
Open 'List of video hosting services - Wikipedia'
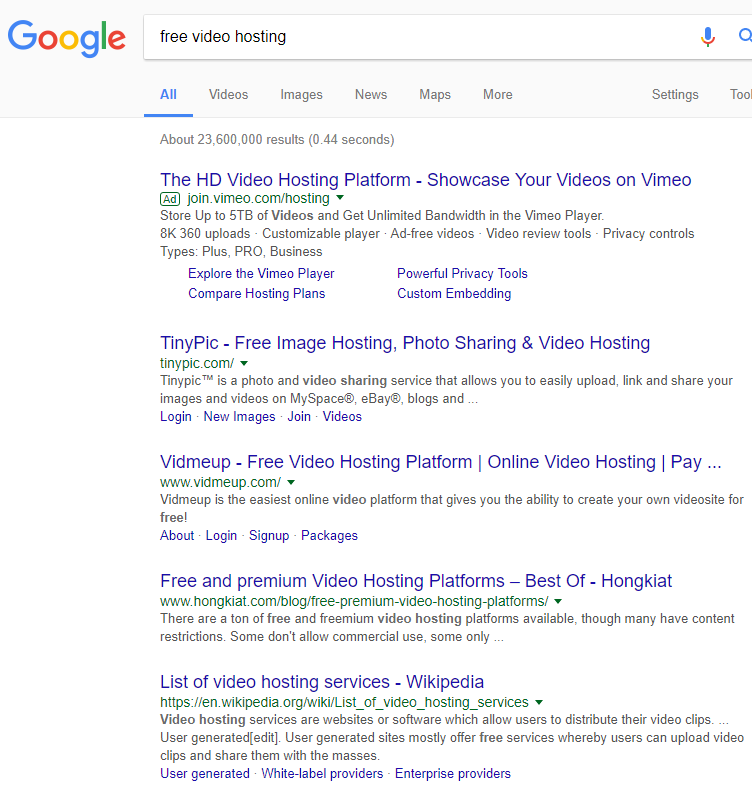322,682
